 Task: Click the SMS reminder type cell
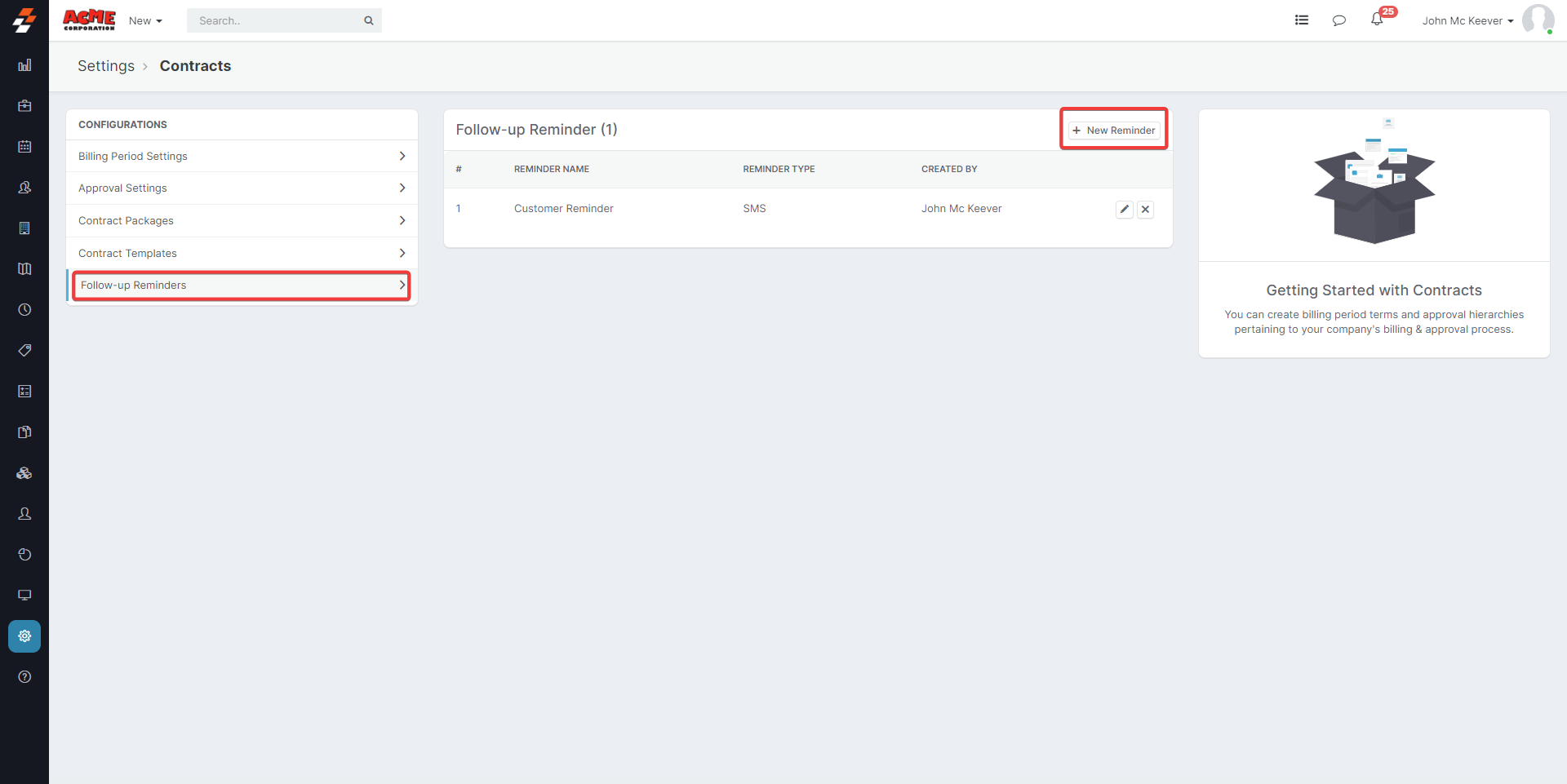click(754, 209)
